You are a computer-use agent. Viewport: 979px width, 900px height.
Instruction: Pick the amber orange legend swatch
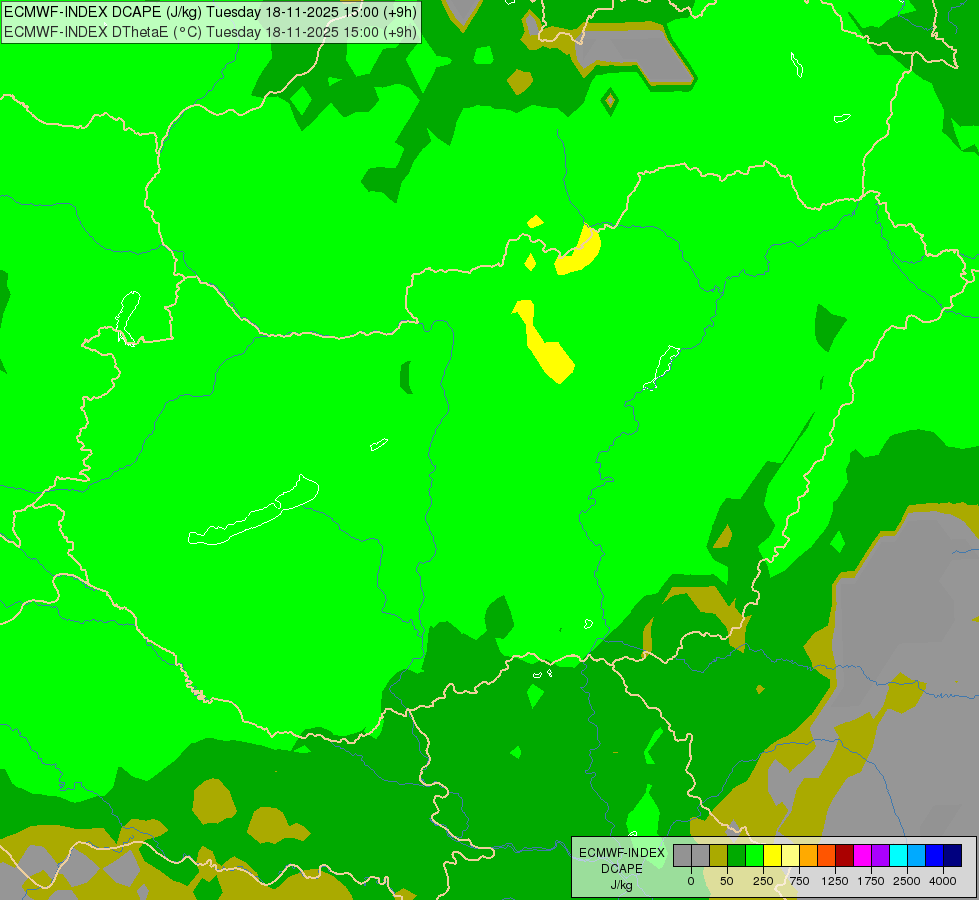pos(809,855)
